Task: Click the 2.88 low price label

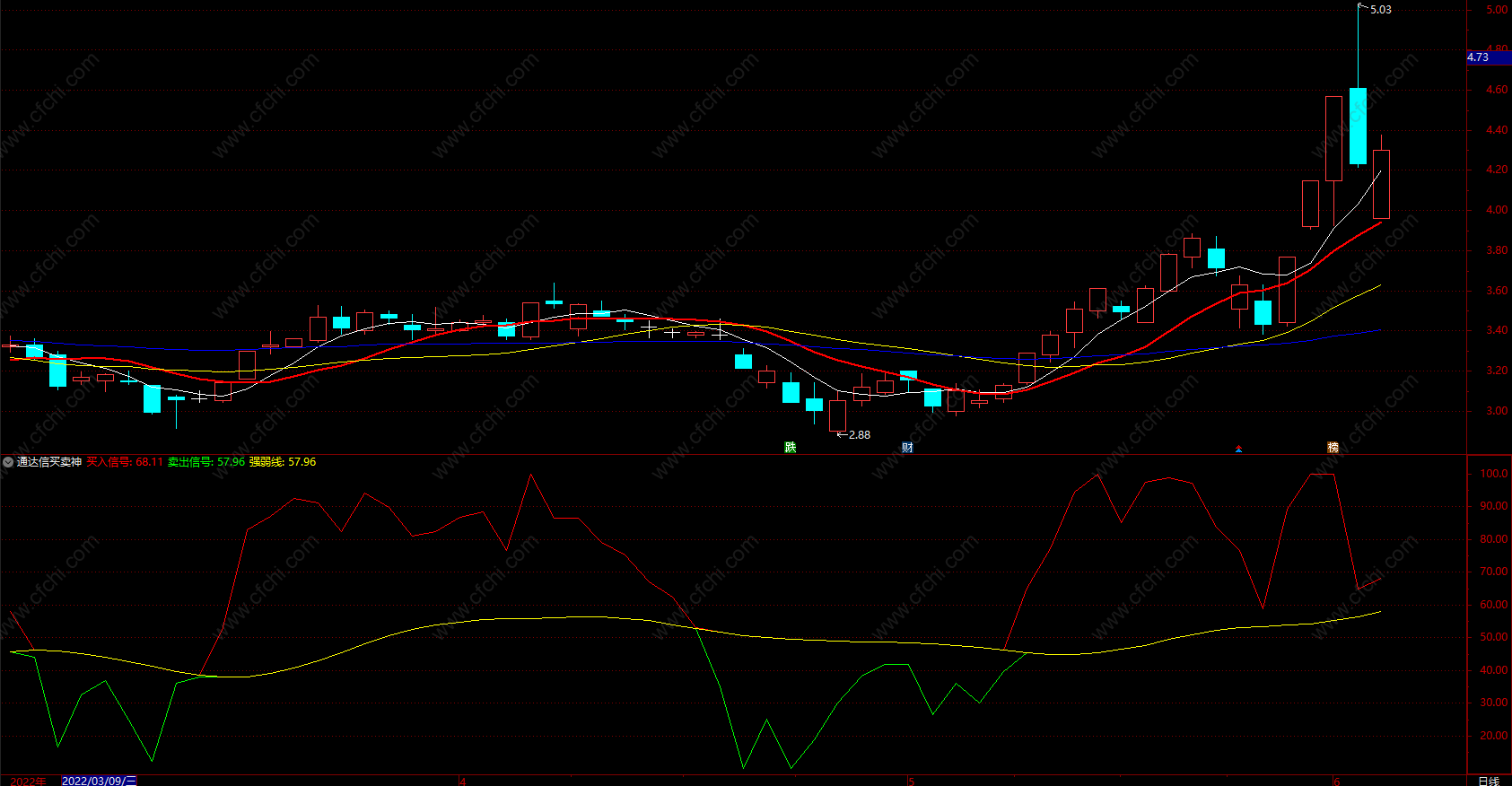Action: tap(859, 435)
